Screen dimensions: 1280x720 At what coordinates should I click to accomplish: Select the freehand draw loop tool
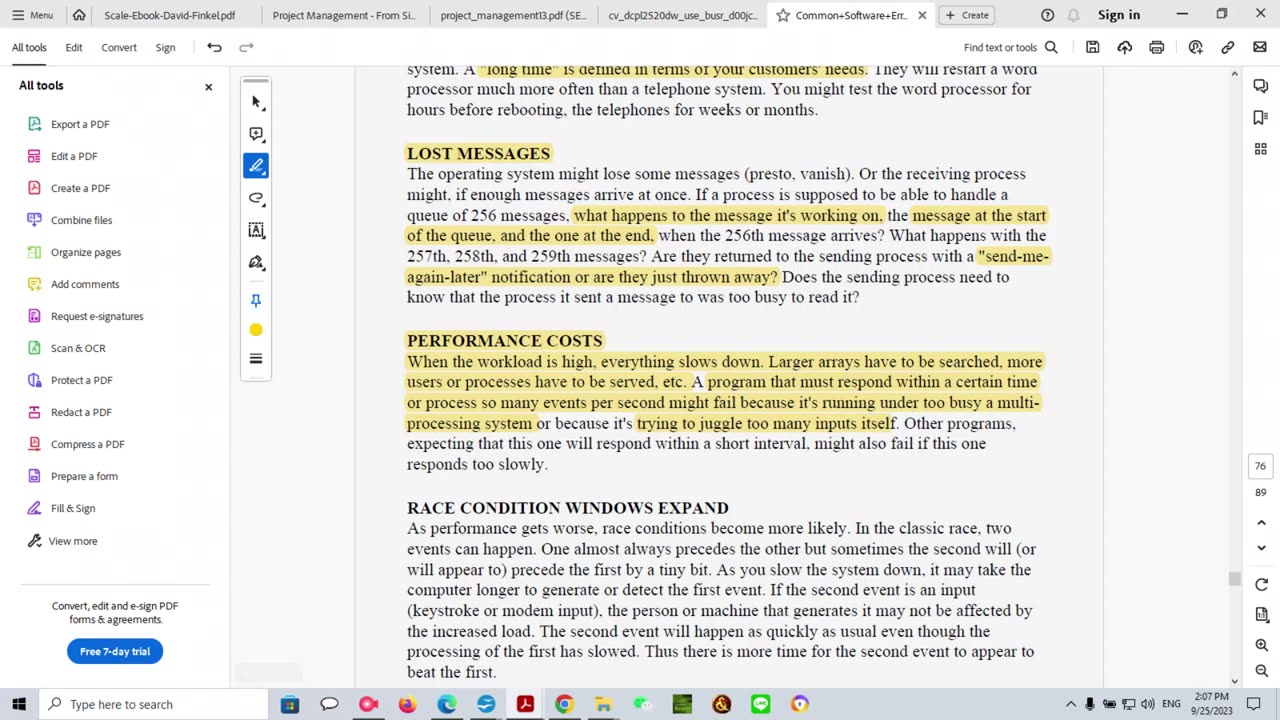click(x=256, y=198)
